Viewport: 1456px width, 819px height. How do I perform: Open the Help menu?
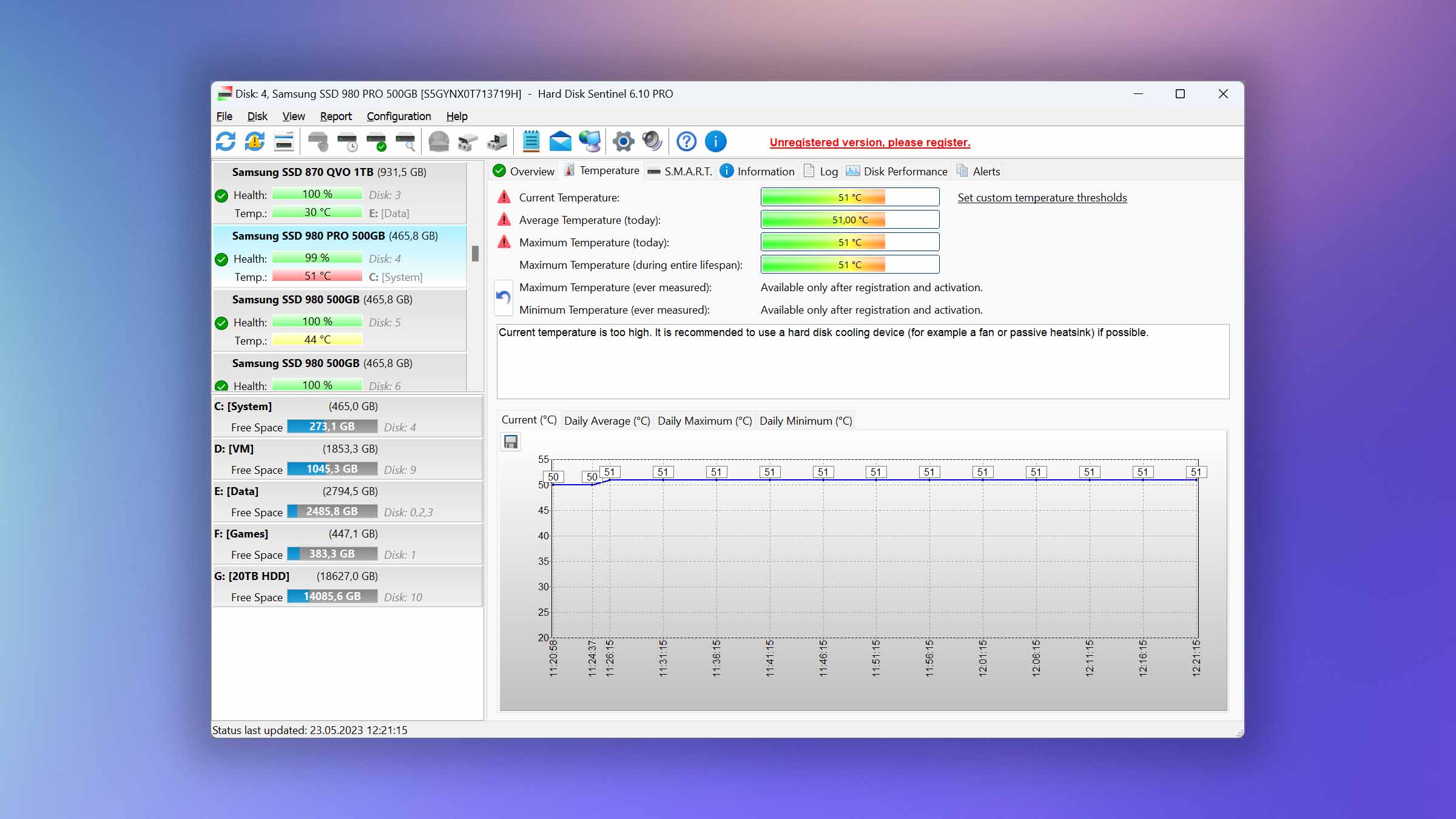pos(457,116)
